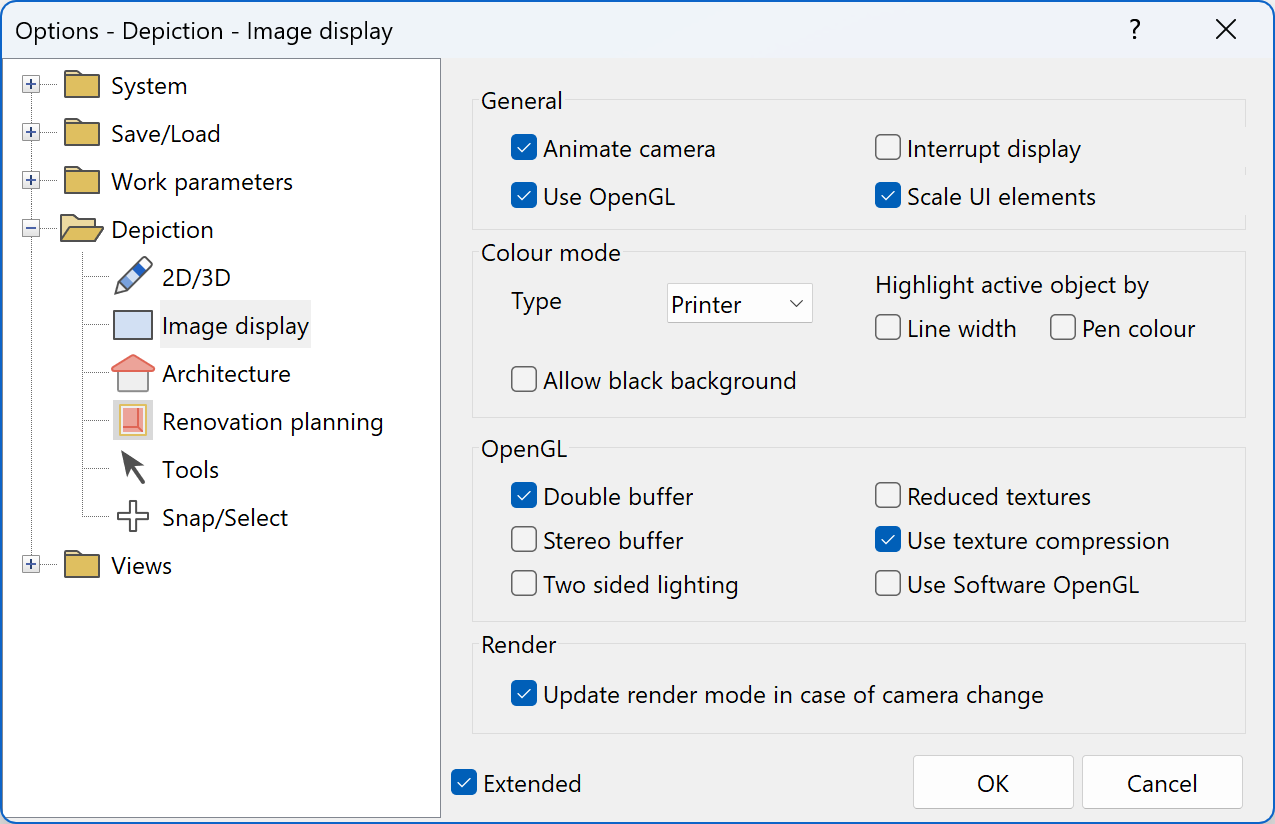The width and height of the screenshot is (1275, 824).
Task: Open Architecture settings via house icon
Action: (132, 372)
